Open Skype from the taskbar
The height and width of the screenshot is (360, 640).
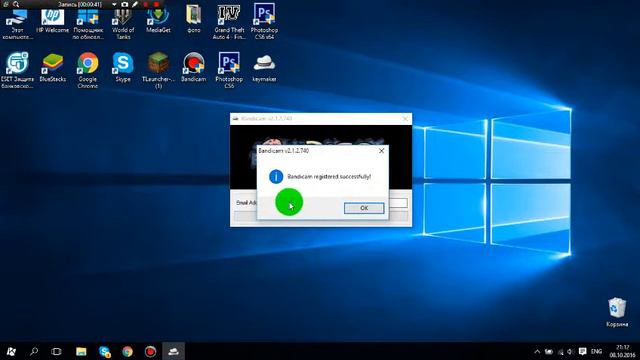pos(104,351)
